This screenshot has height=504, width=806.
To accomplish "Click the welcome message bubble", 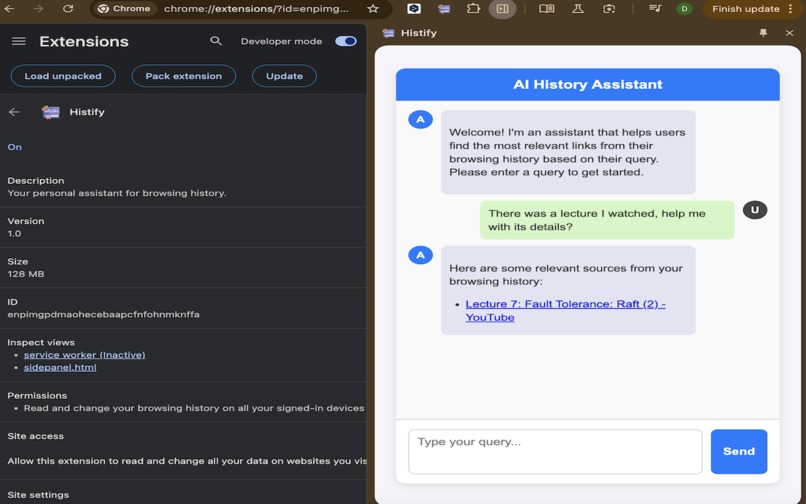I will click(x=568, y=152).
